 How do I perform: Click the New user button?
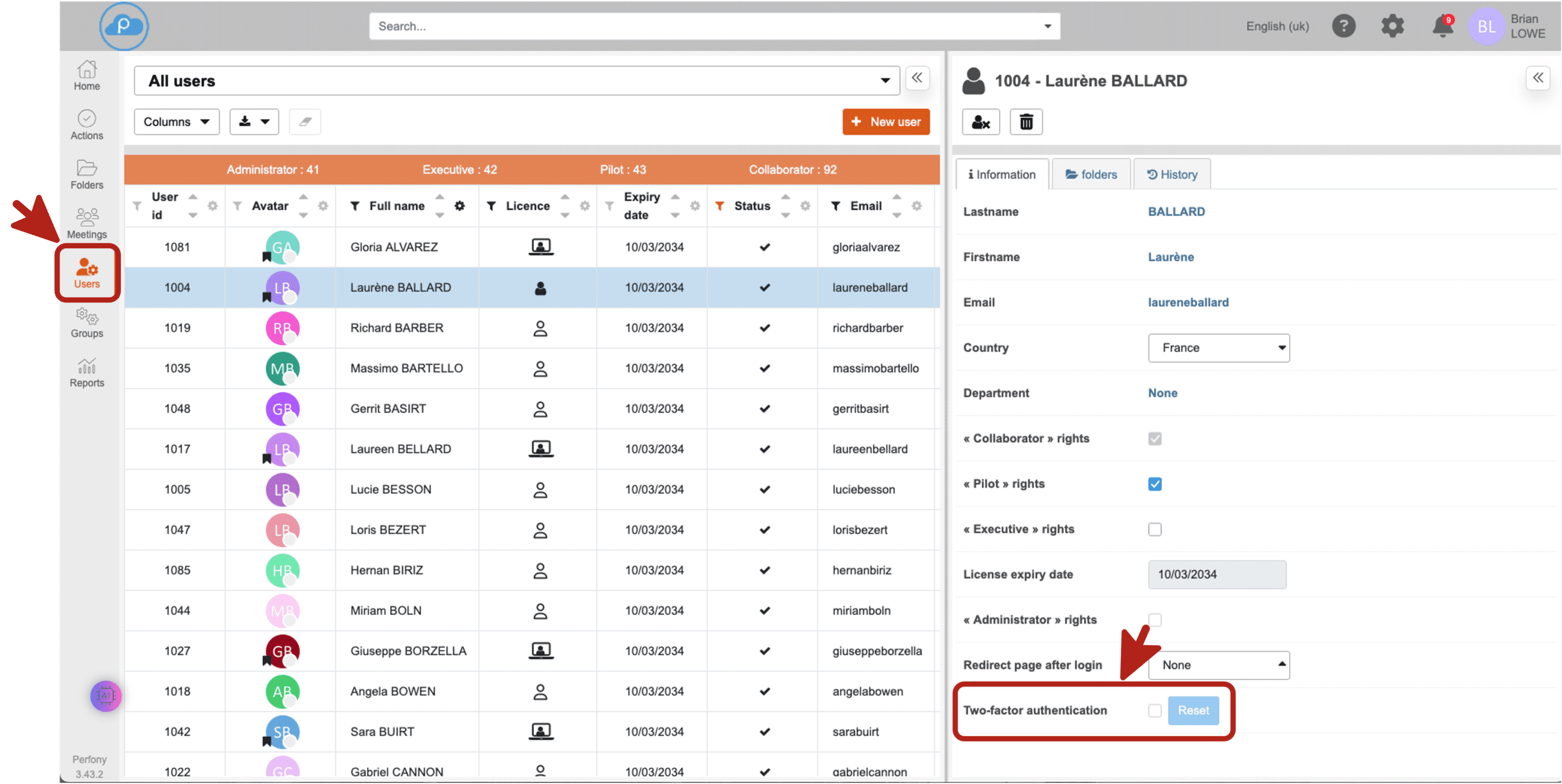coord(886,122)
